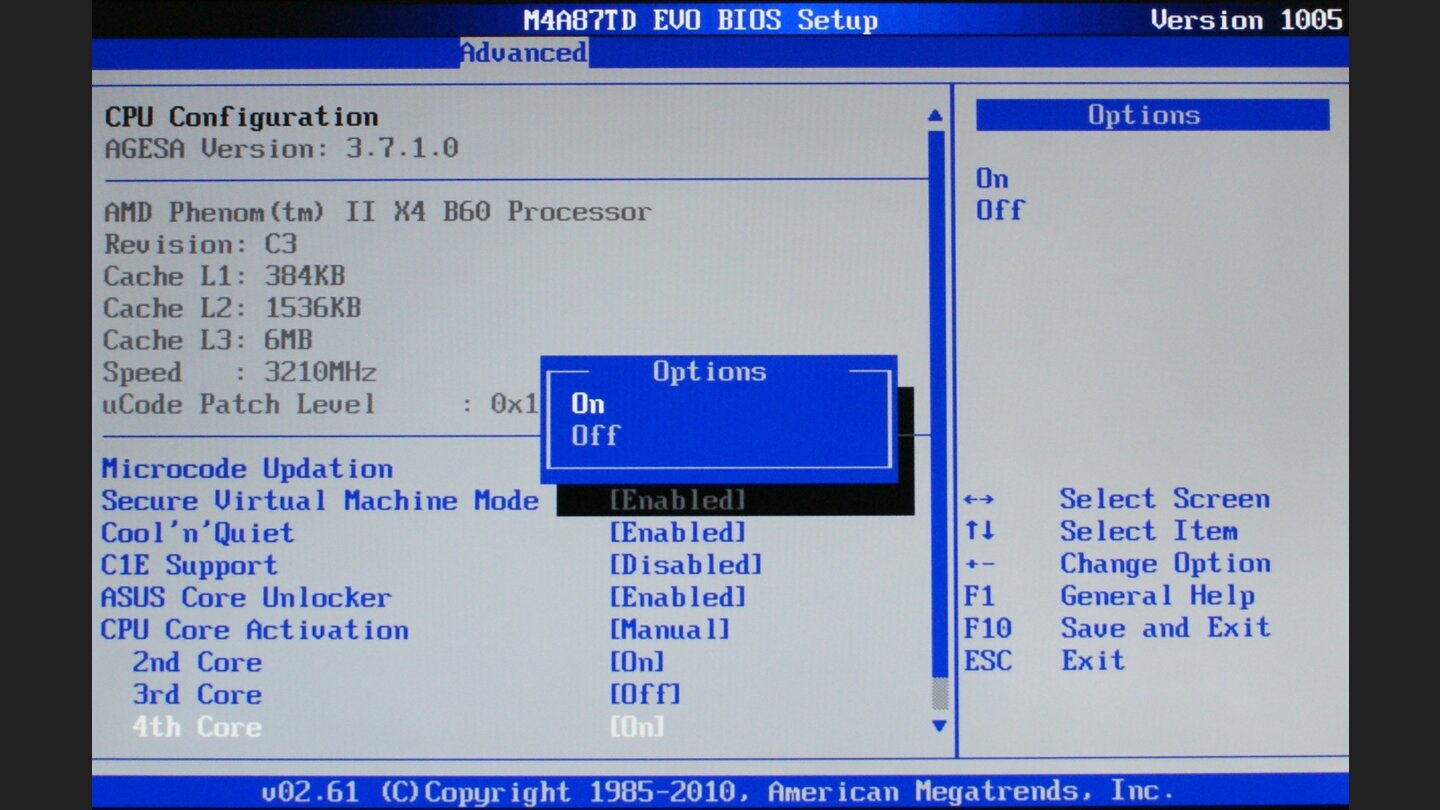Switch to the Advanced tab

522,53
